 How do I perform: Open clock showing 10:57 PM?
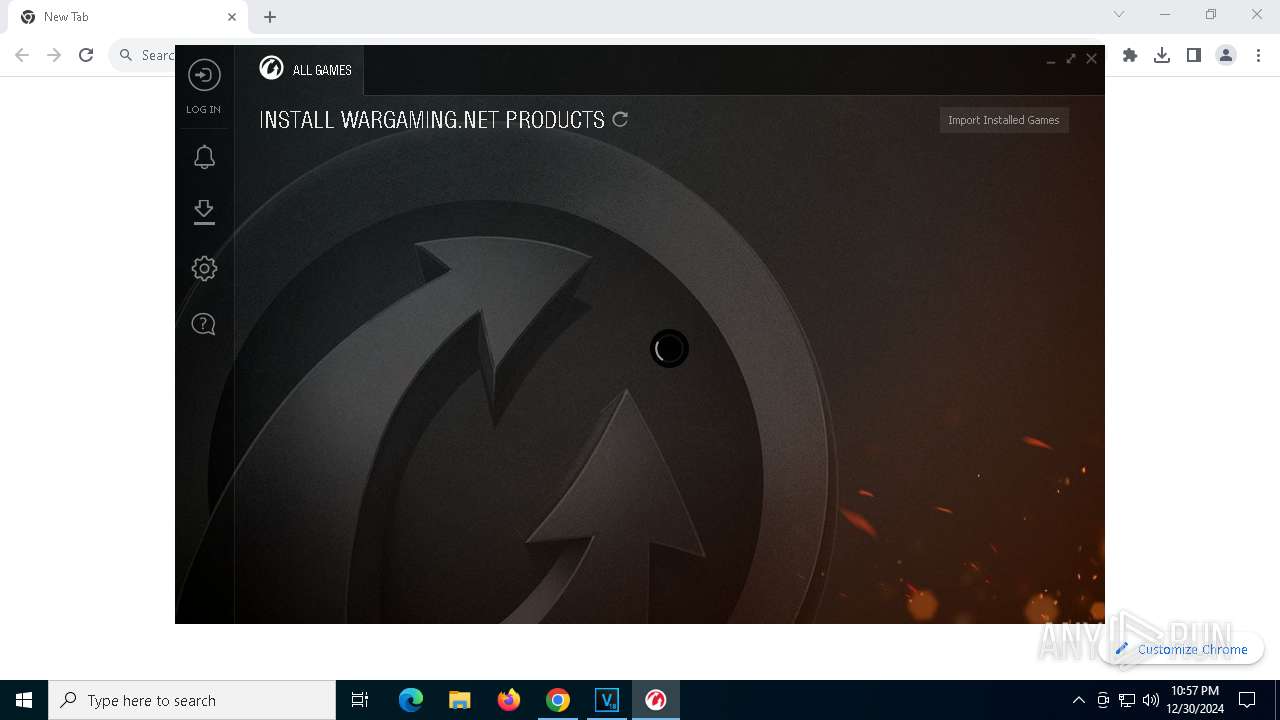pos(1195,700)
